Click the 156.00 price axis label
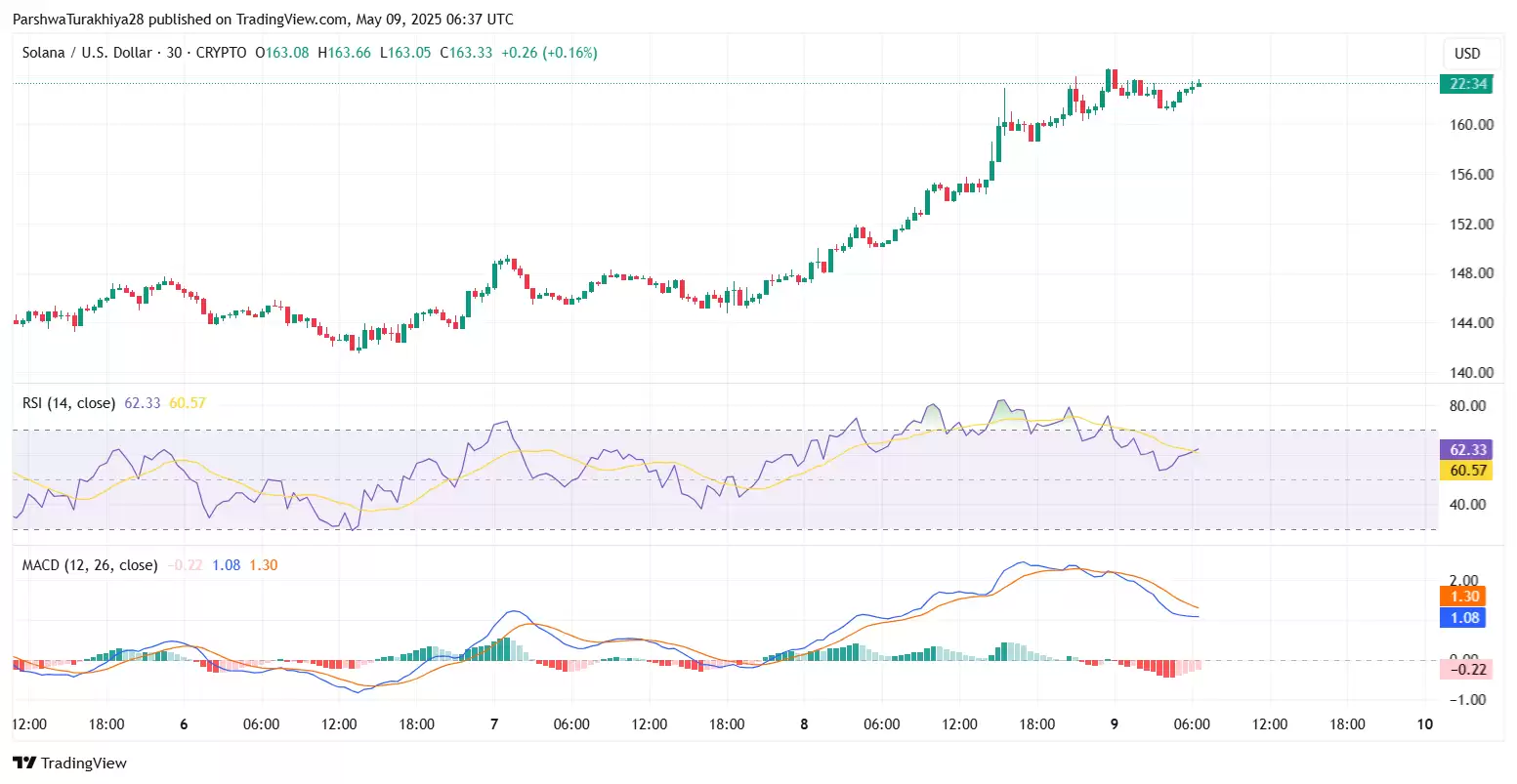This screenshot has width=1517, height=784. [x=1472, y=175]
